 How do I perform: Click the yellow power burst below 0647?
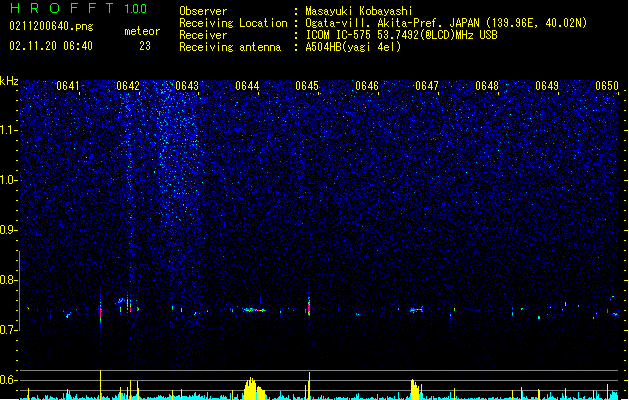click(x=416, y=389)
